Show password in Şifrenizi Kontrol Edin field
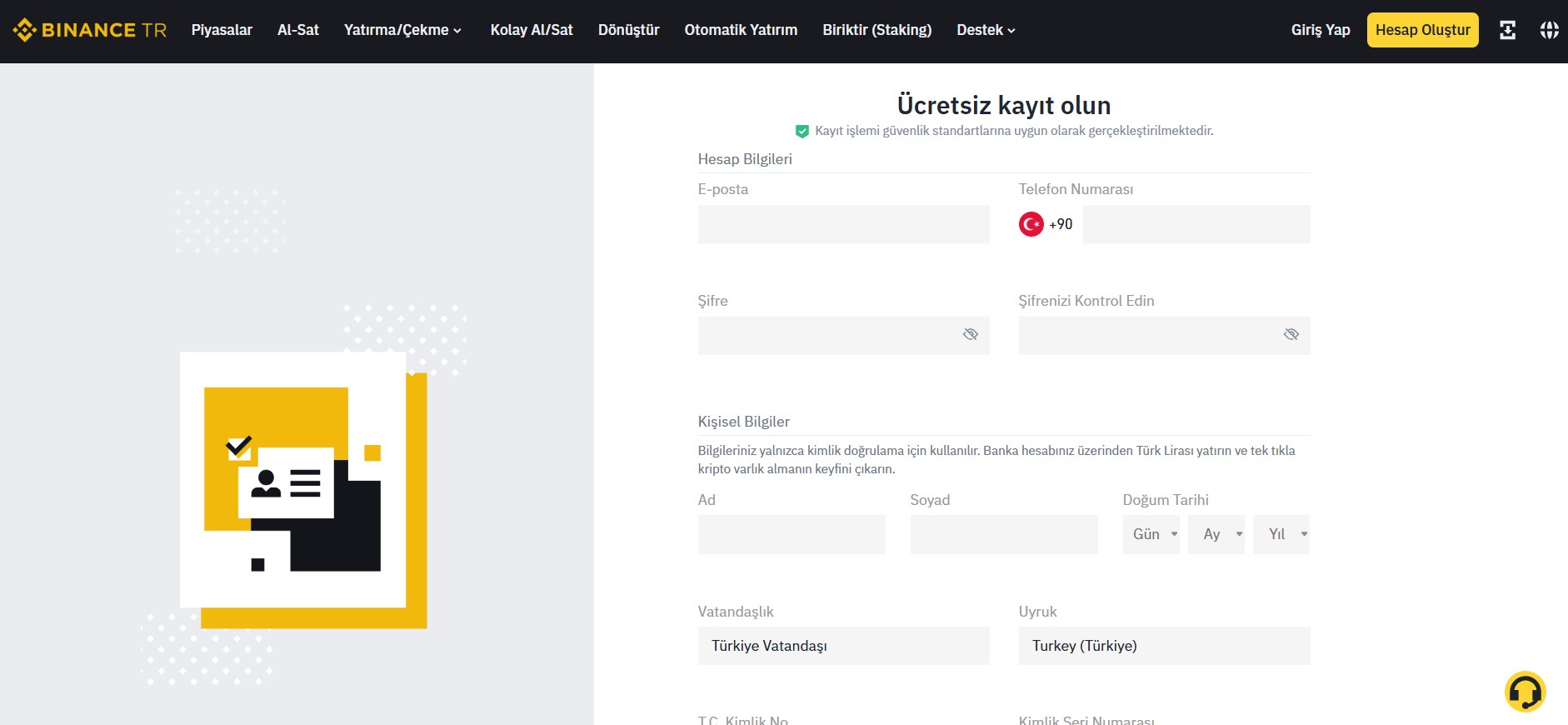Image resolution: width=1568 pixels, height=725 pixels. click(x=1291, y=335)
